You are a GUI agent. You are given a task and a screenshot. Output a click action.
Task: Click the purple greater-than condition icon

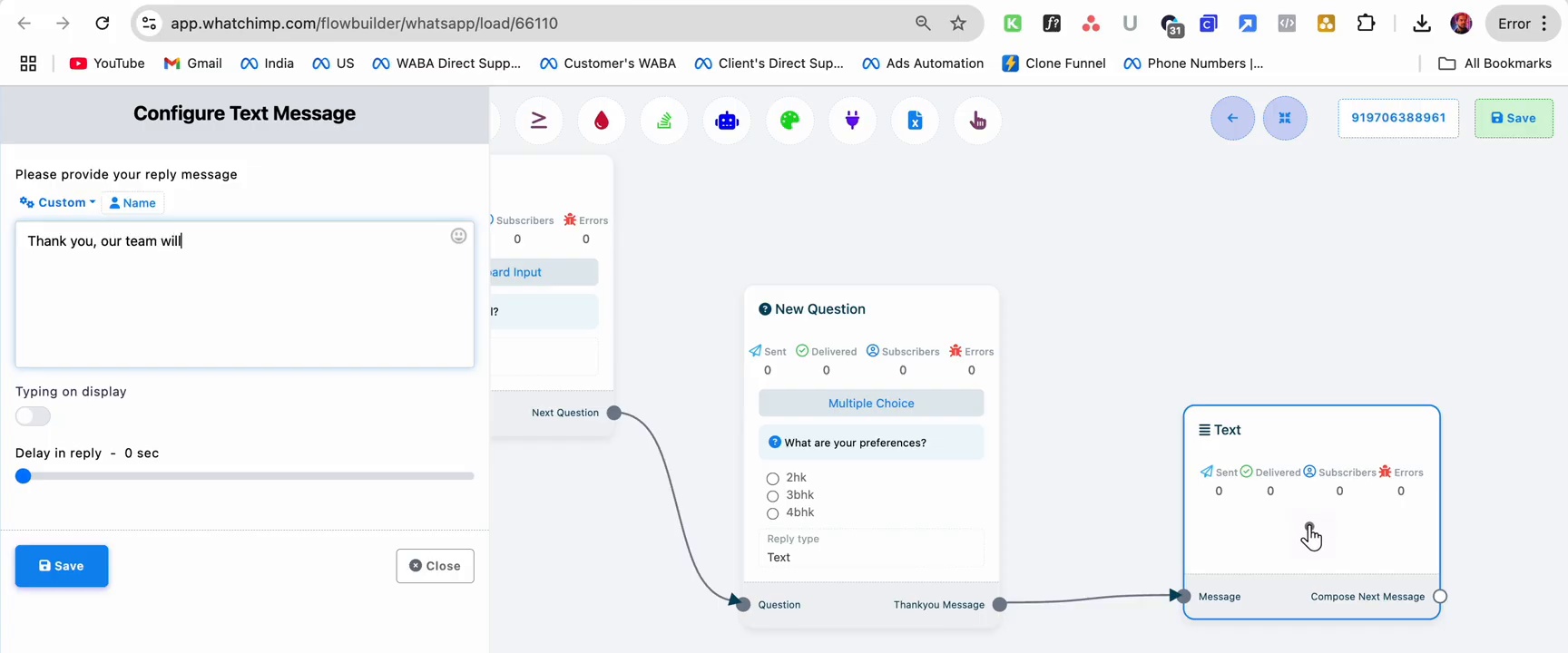coord(539,121)
